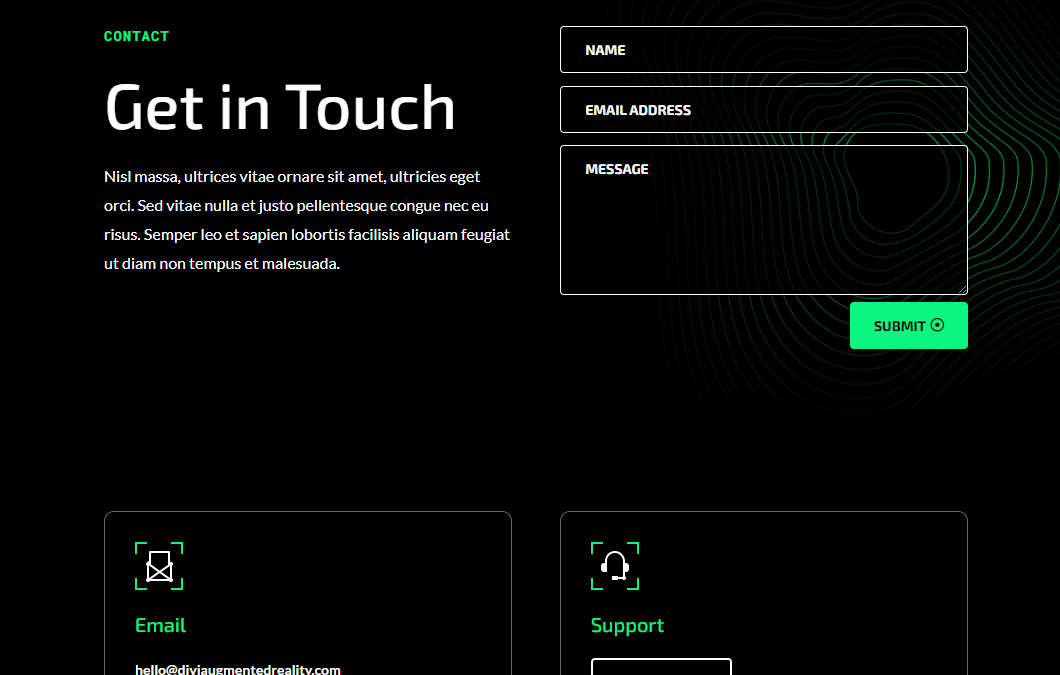Viewport: 1060px width, 675px height.
Task: Click the Get in Touch heading
Action: point(279,108)
